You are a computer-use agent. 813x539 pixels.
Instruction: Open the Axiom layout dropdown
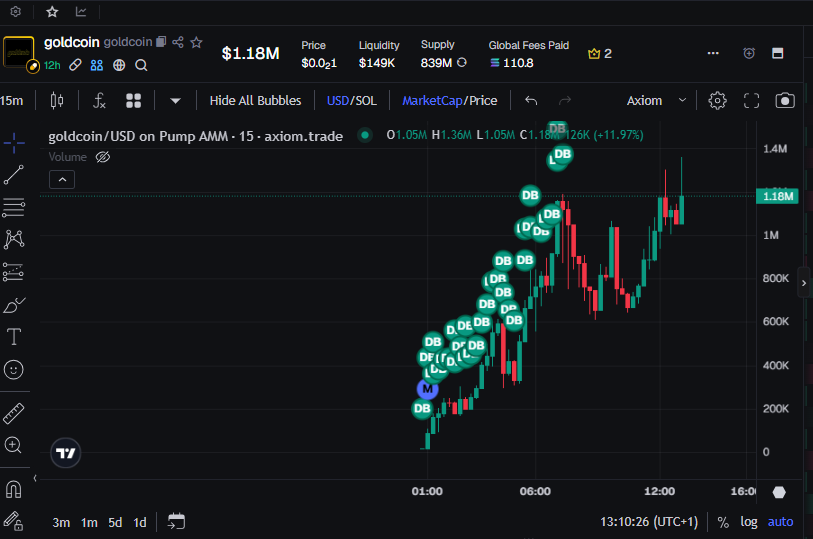click(x=656, y=101)
